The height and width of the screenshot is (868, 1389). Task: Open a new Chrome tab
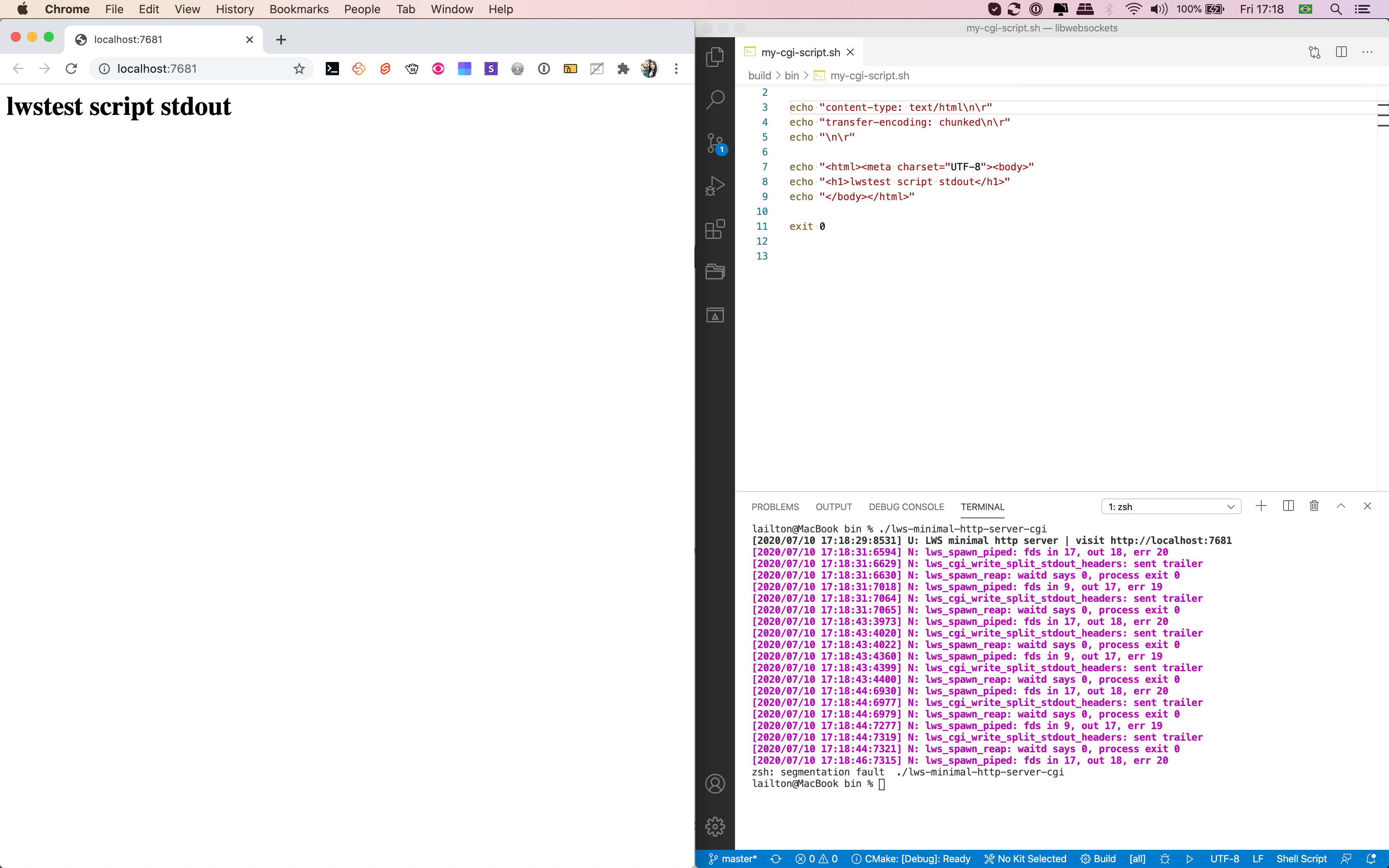(x=281, y=40)
